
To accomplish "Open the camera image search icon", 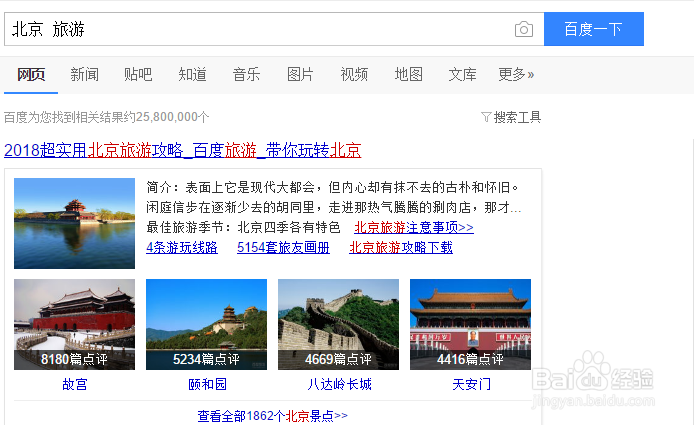I will click(524, 30).
